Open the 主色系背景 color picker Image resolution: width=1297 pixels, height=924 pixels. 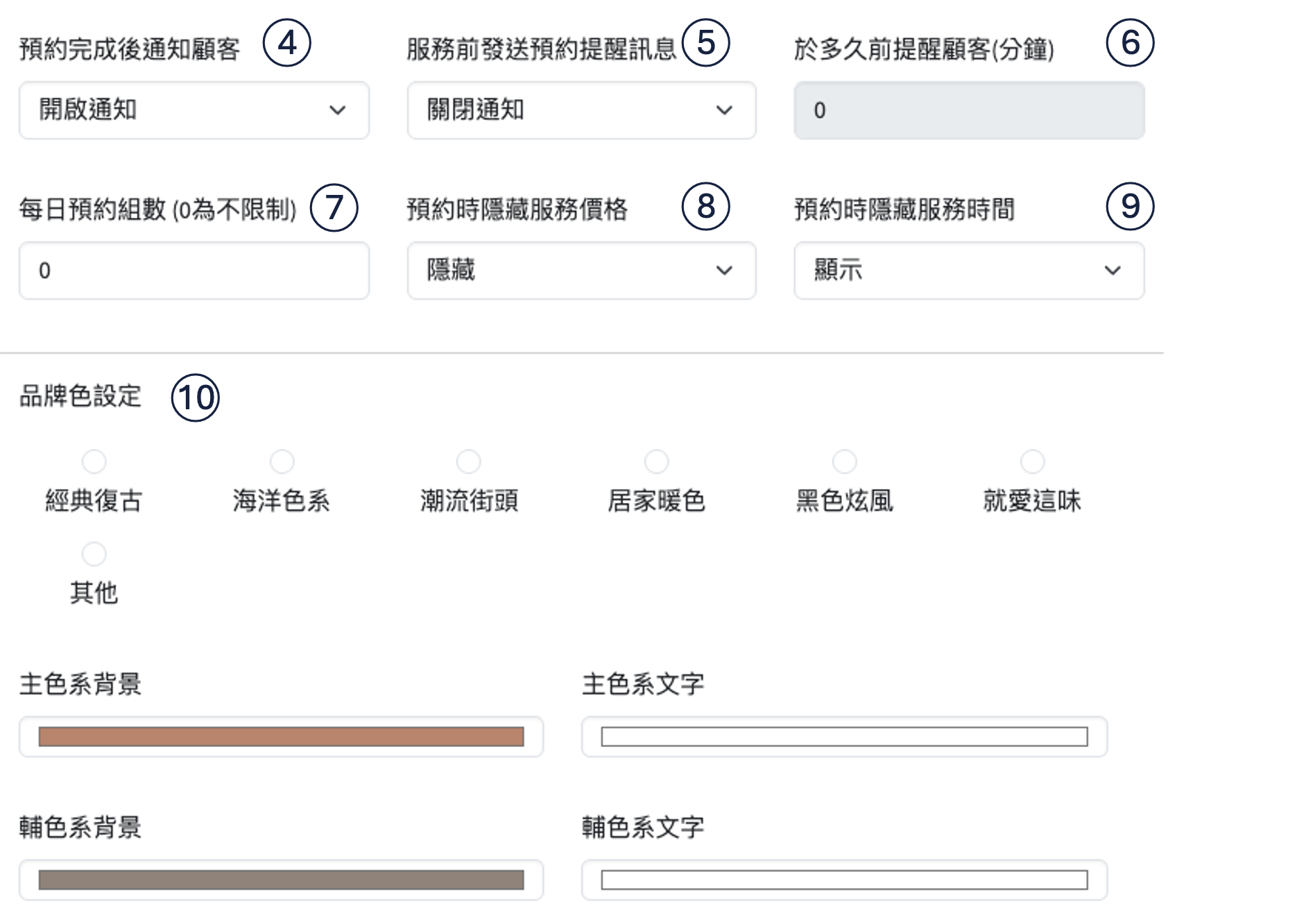(x=281, y=737)
